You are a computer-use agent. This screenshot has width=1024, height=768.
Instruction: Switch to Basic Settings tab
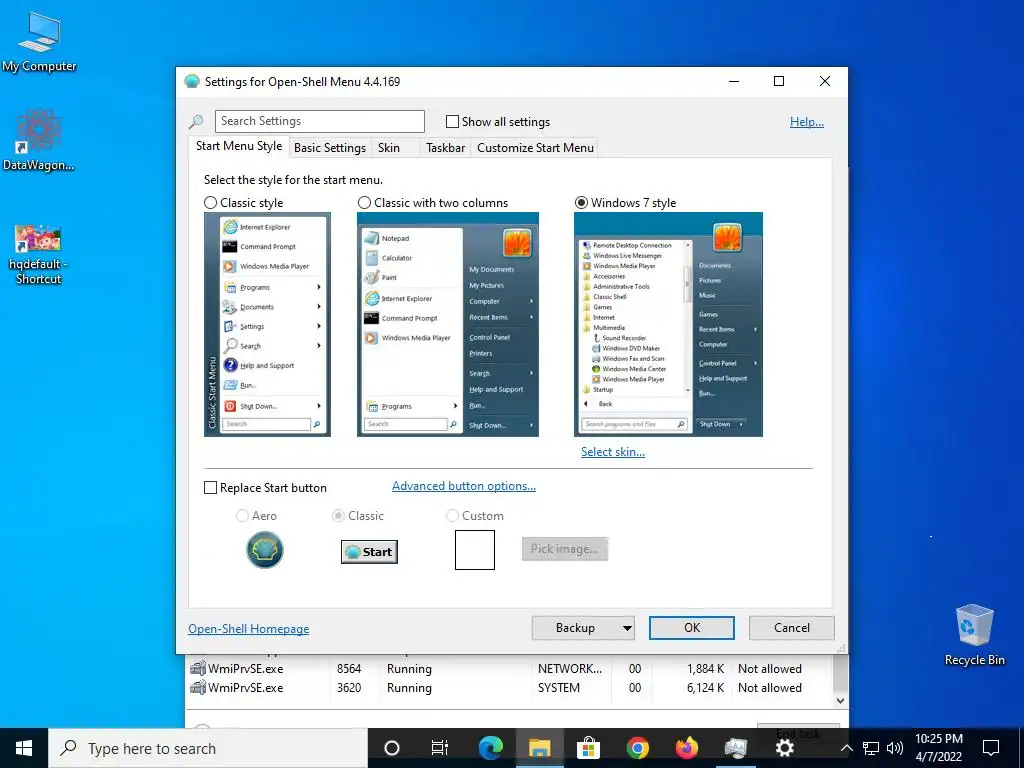pos(330,148)
